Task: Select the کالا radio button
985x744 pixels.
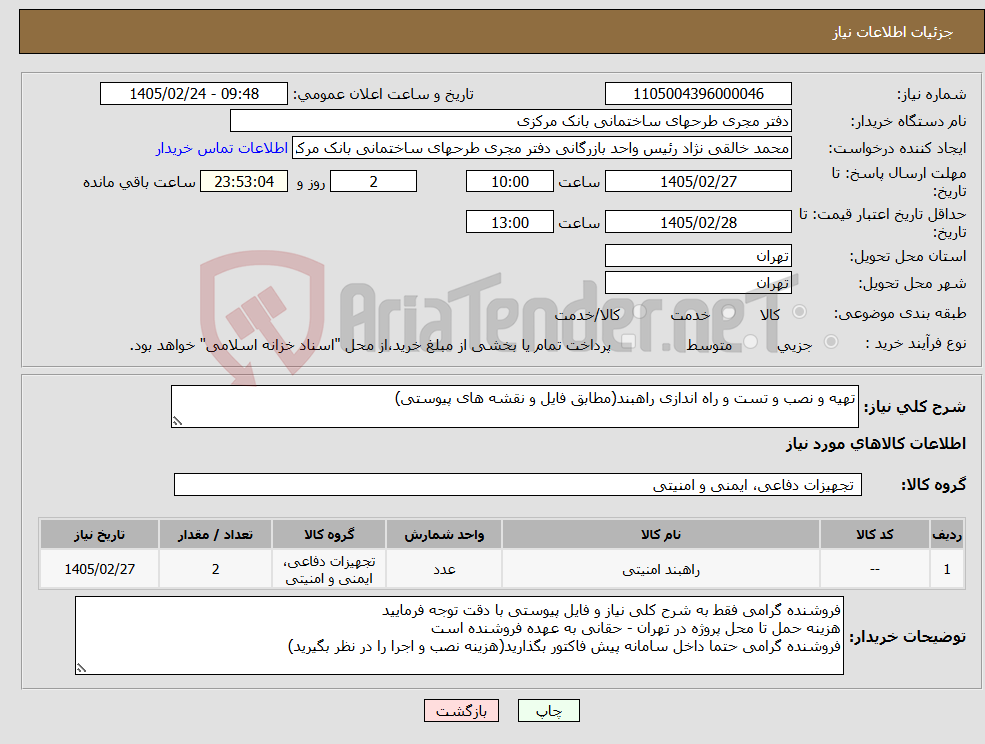Action: (800, 312)
